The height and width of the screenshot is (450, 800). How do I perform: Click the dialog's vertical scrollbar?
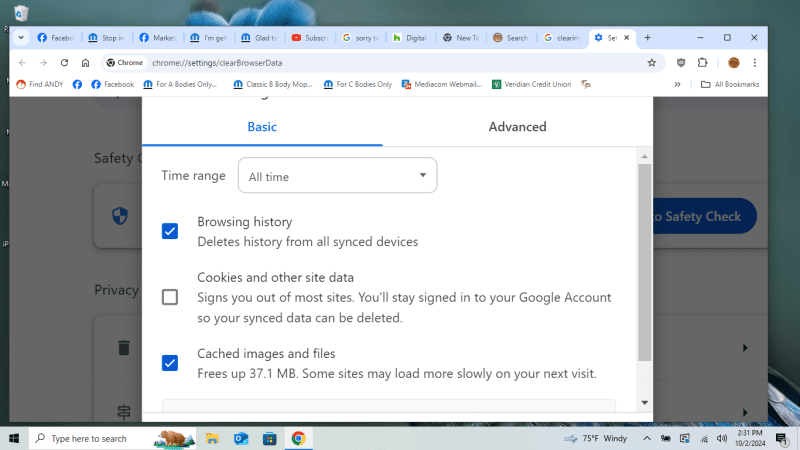(x=645, y=260)
